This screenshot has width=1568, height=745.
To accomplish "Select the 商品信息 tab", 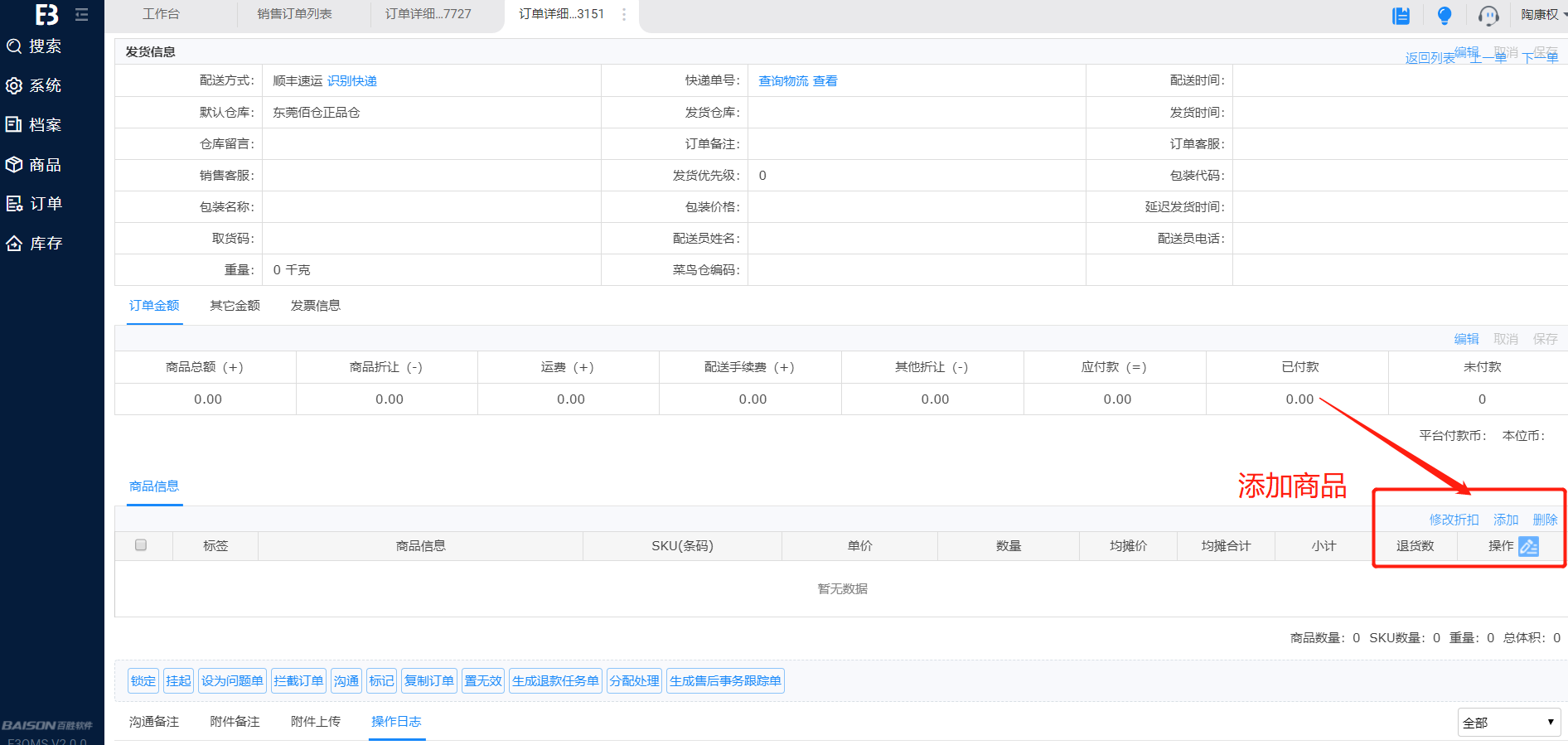I will [x=154, y=486].
